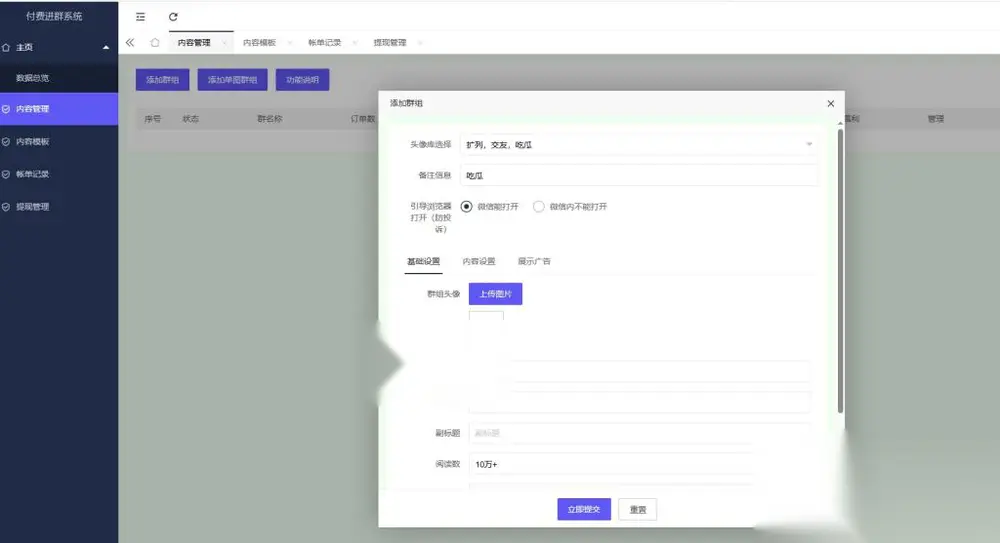Click the 副标题 input field
This screenshot has width=1000, height=543.
coord(640,433)
